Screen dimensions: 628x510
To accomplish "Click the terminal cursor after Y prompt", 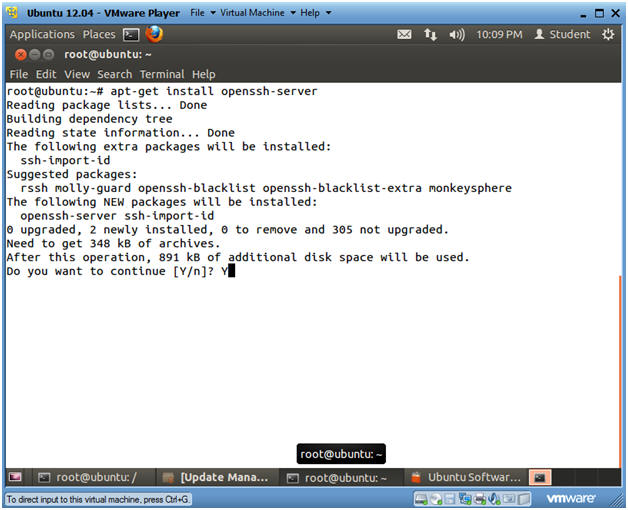I will (x=231, y=271).
